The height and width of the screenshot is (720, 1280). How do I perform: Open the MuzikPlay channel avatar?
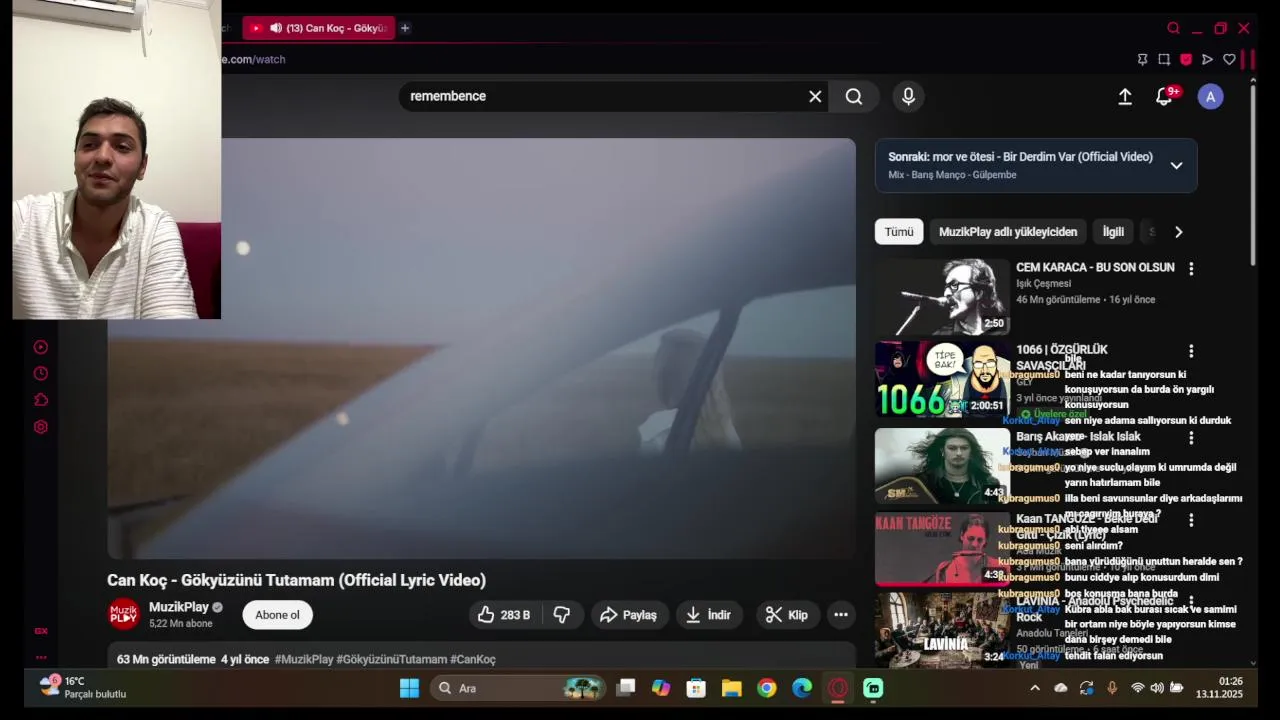124,614
